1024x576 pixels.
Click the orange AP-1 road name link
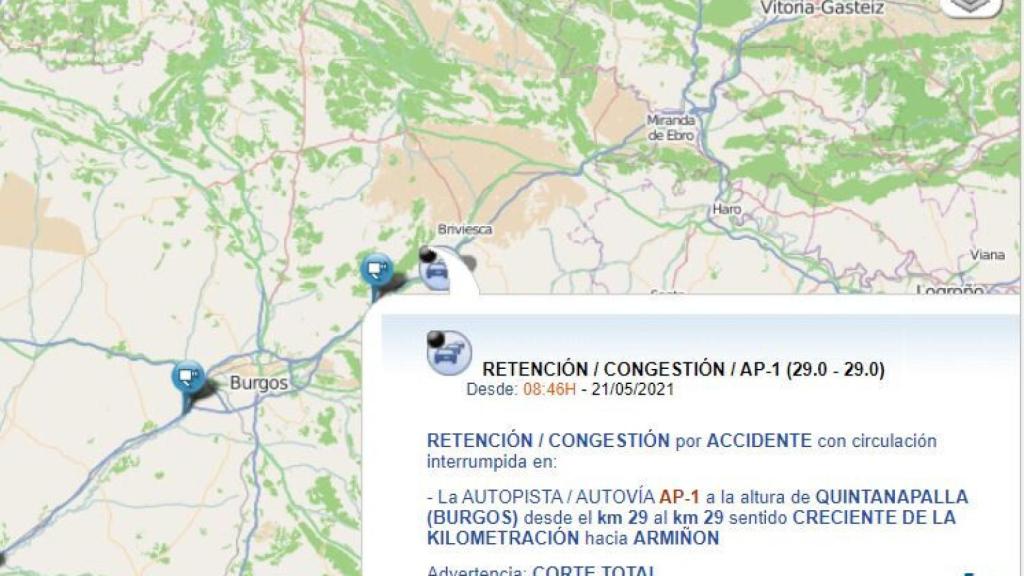(x=679, y=497)
